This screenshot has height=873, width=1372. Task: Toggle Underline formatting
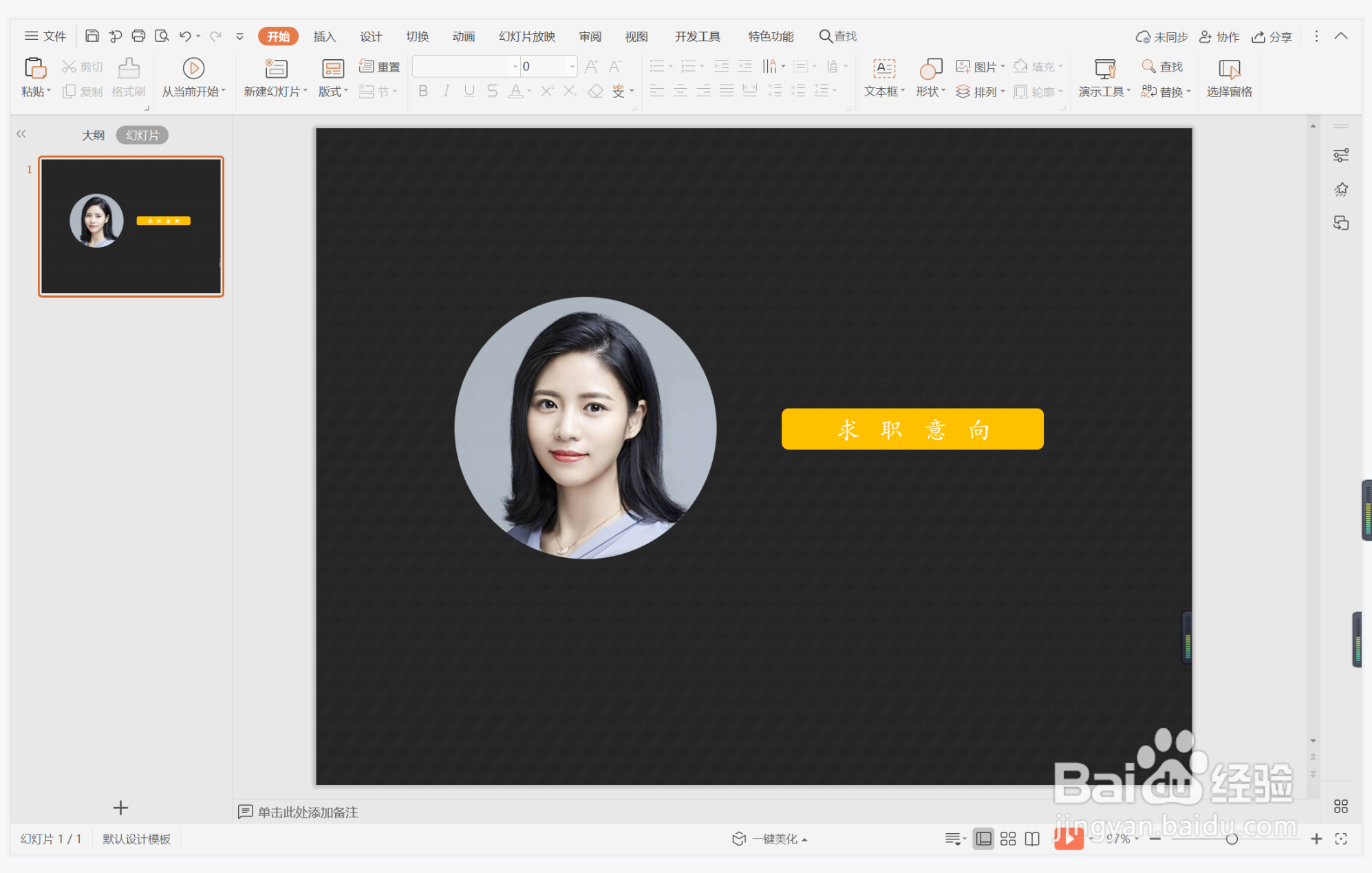click(469, 91)
